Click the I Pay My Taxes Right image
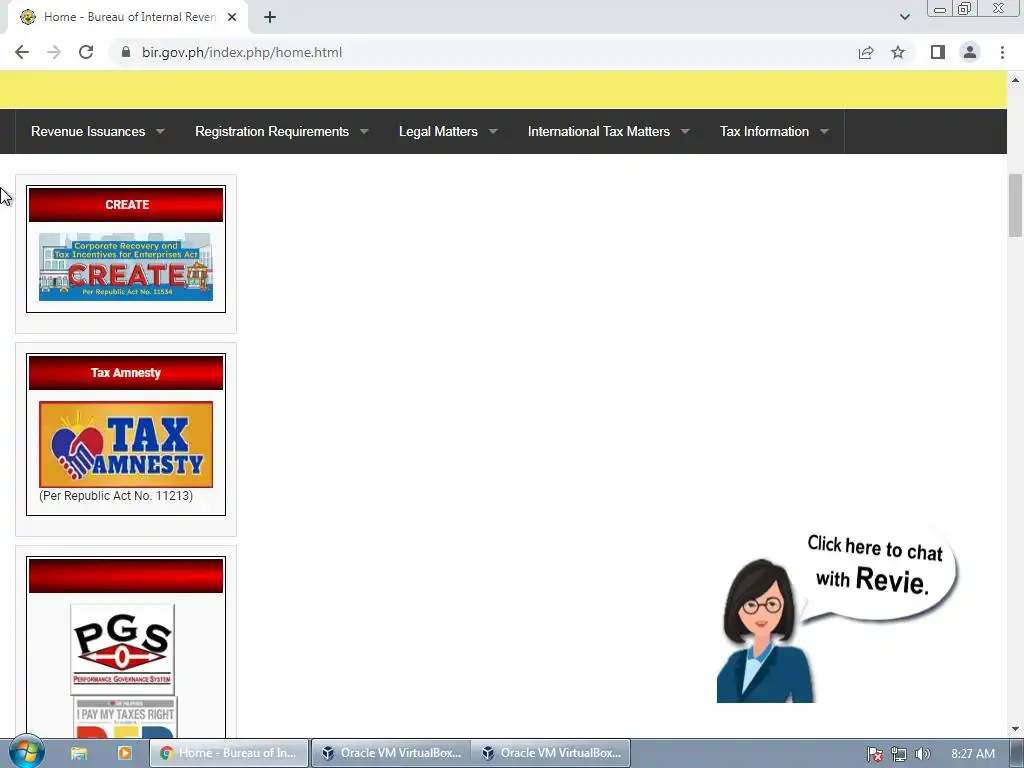Screen dimensions: 1024x768 [125, 717]
